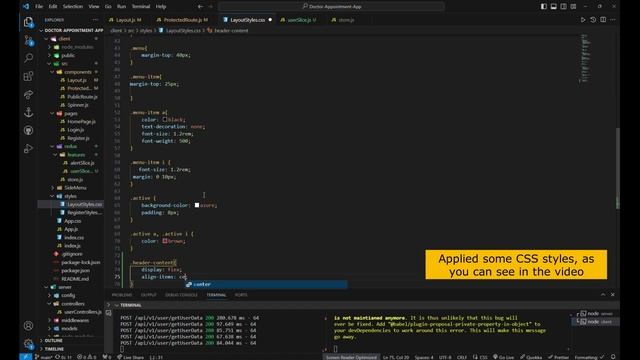The image size is (640, 360).
Task: Click the Live Share status bar button
Action: (130, 357)
